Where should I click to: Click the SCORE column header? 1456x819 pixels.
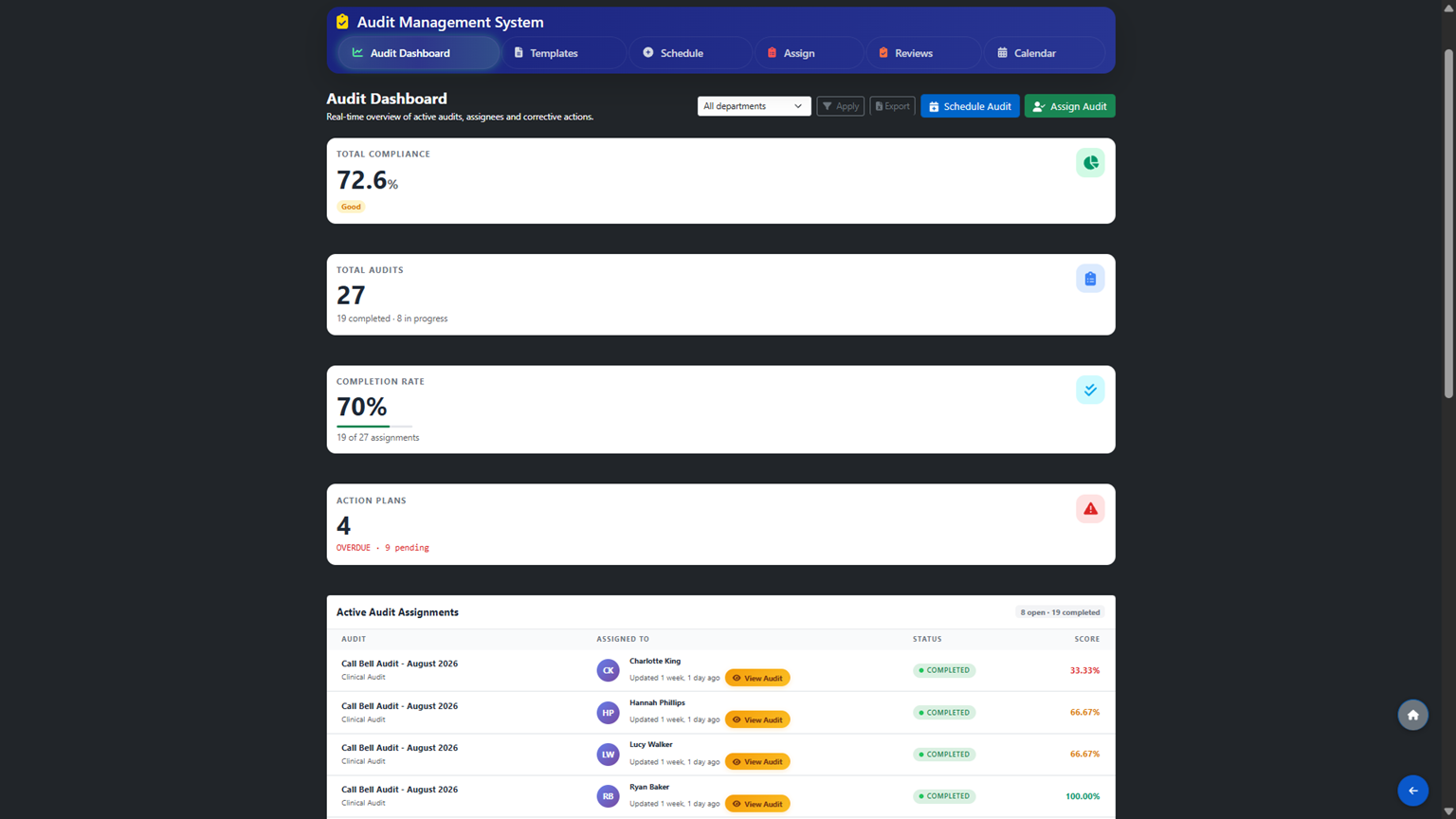pyautogui.click(x=1087, y=639)
